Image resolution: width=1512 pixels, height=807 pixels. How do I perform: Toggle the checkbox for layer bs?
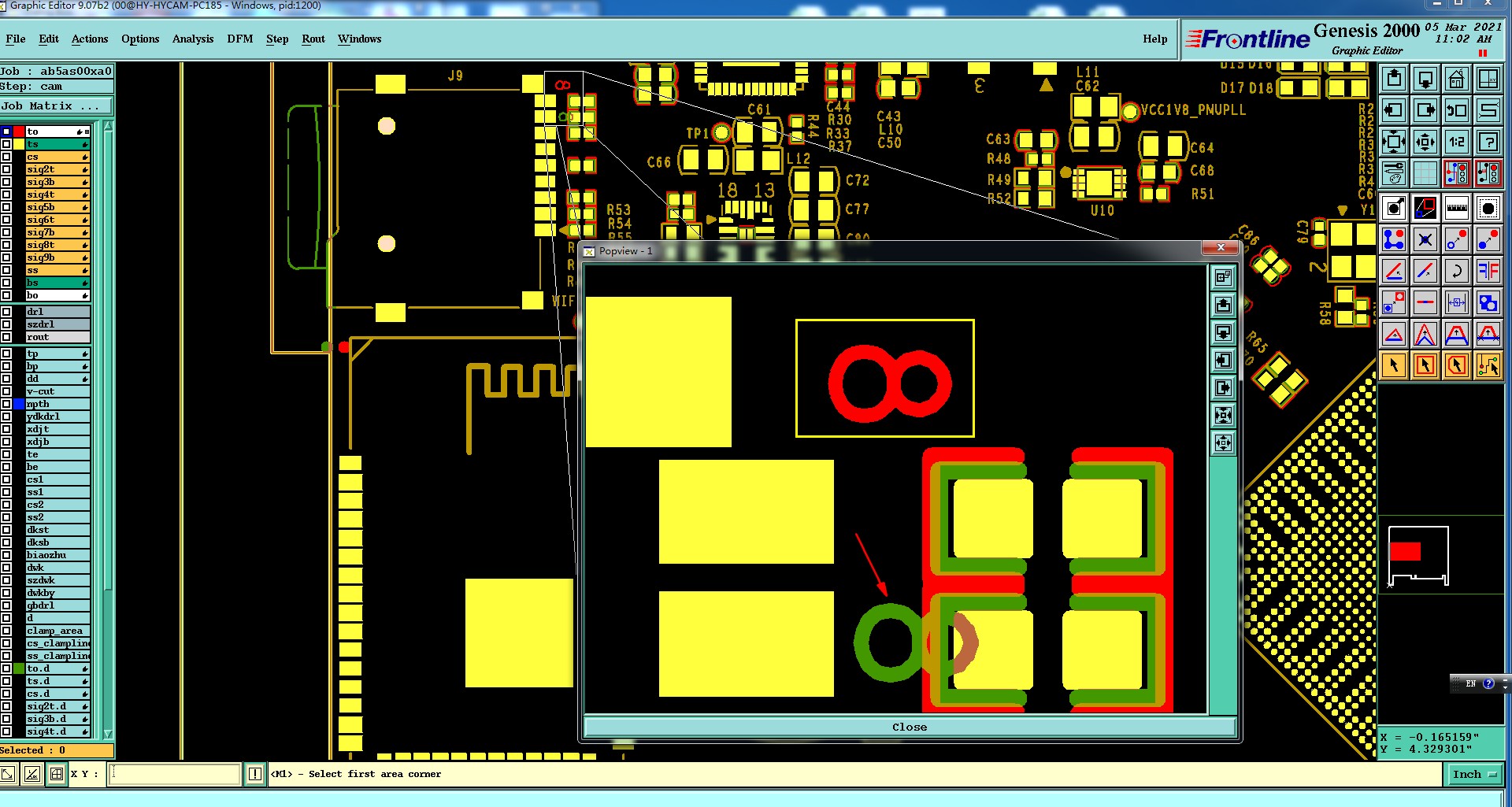(x=6, y=283)
